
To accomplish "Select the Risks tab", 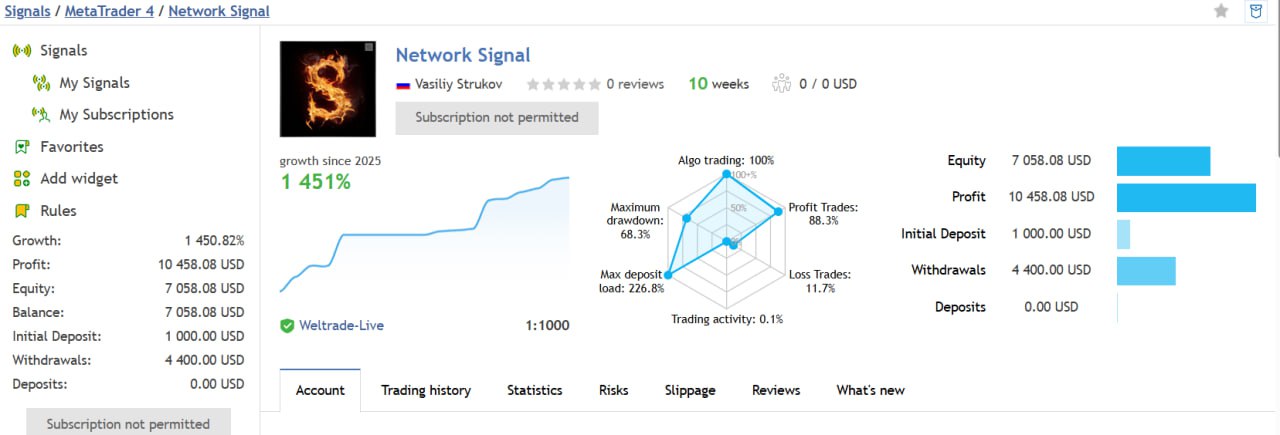I will [613, 390].
